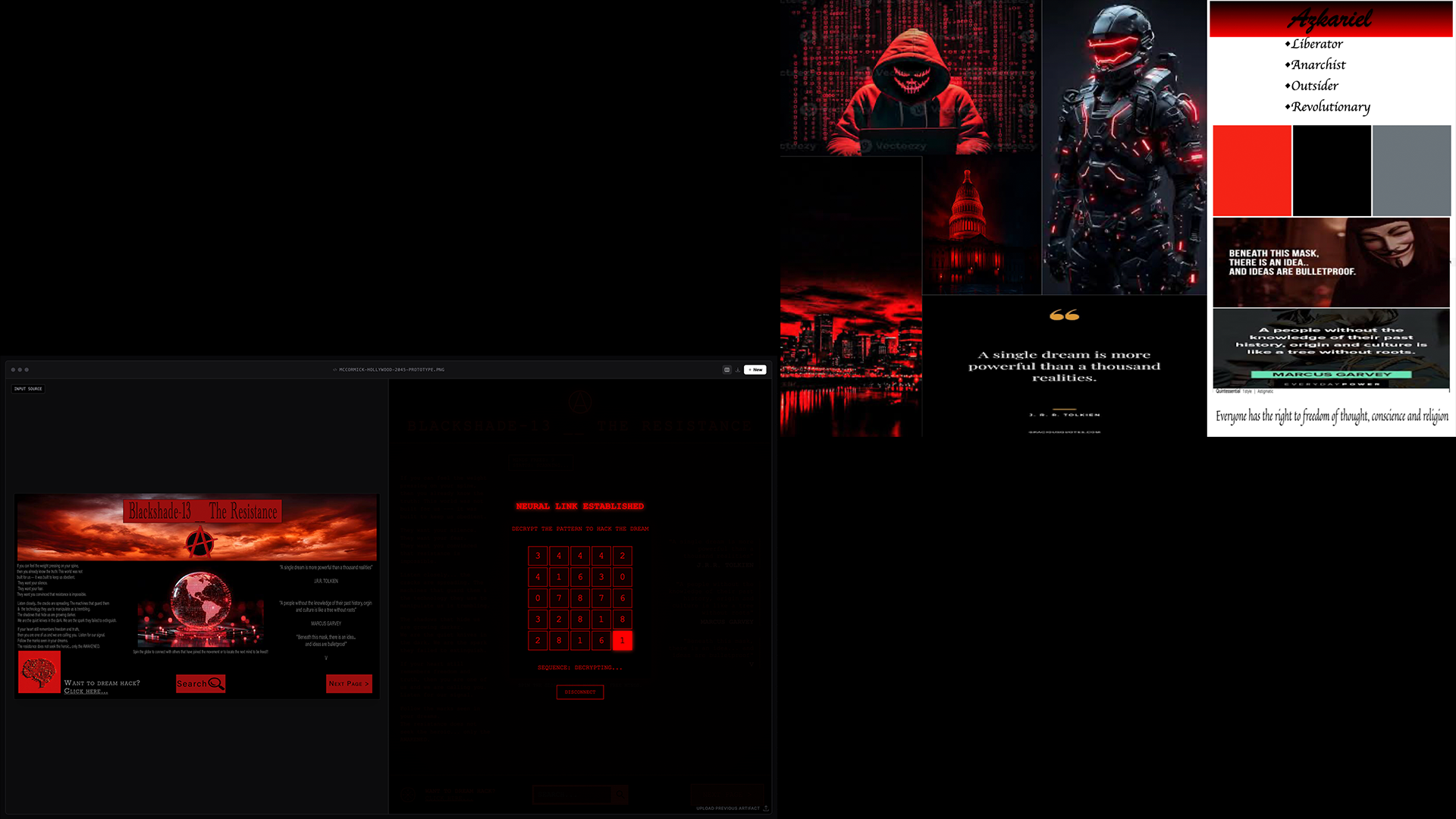Click the Blackshade-13 The Resistance banner title
Screen dimensions: 1456x819
202,511
